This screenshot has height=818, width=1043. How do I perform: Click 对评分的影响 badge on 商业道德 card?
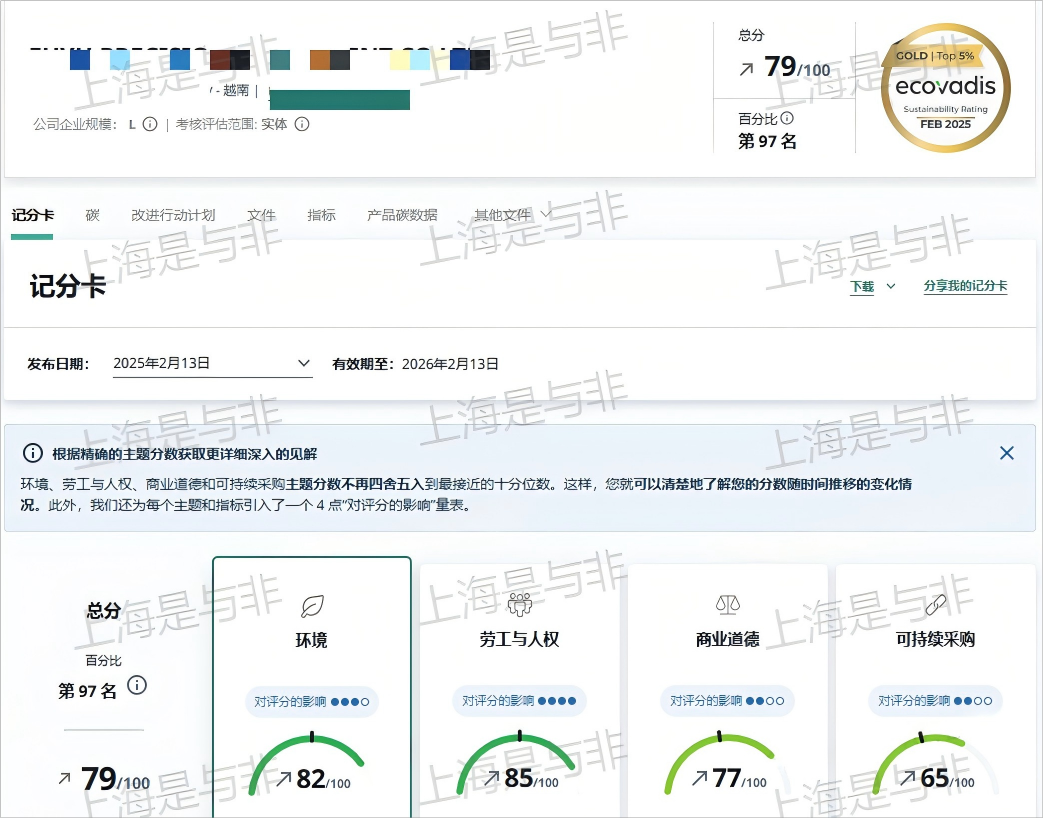[x=728, y=701]
